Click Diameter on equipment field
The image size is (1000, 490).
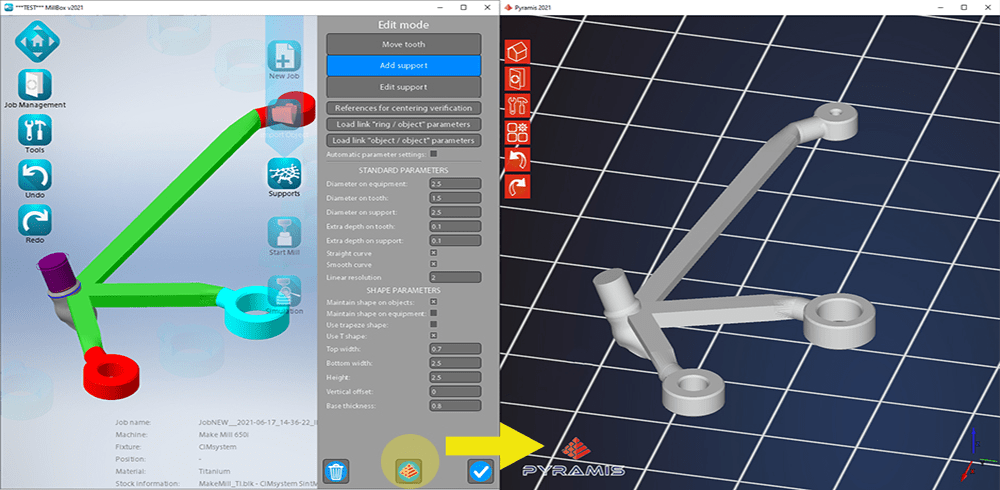click(455, 184)
